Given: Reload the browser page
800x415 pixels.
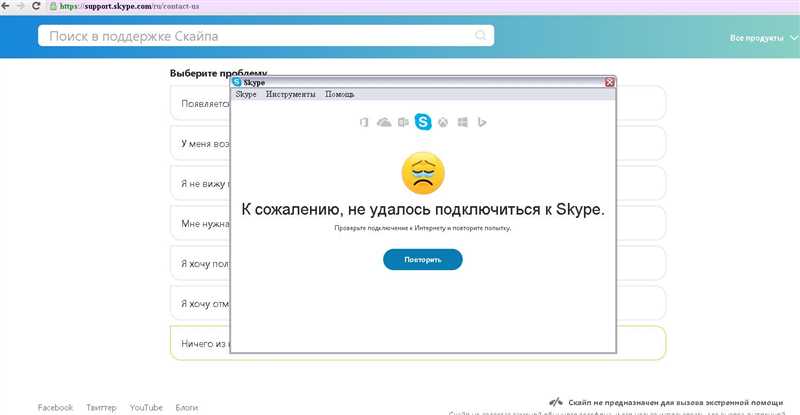Looking at the screenshot, I should pos(36,6).
